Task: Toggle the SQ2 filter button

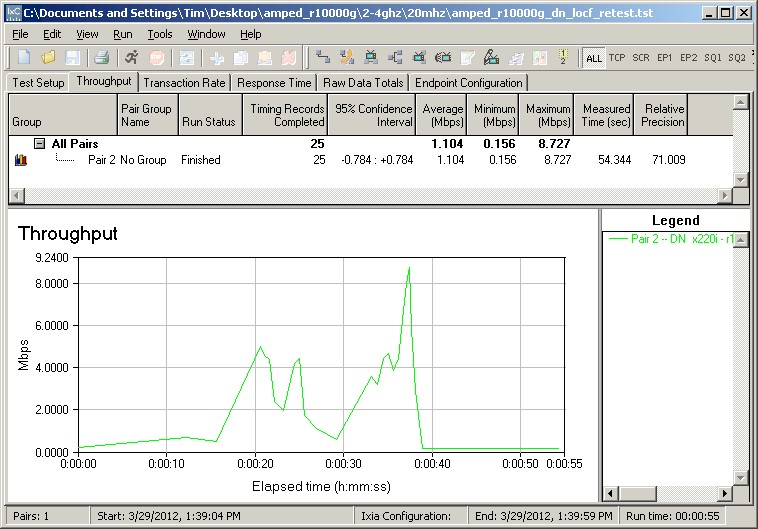Action: coord(737,58)
